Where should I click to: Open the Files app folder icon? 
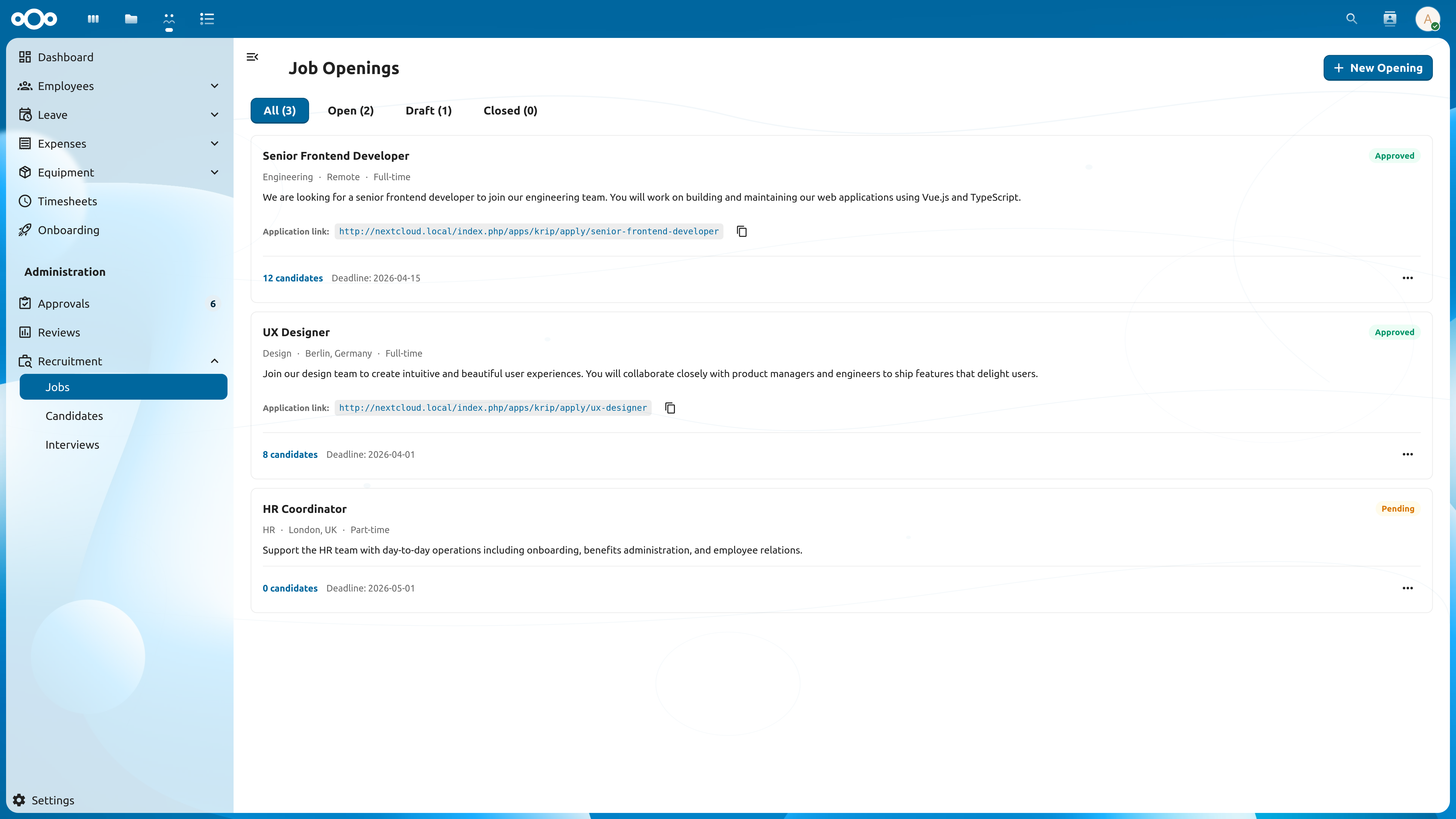point(131,19)
